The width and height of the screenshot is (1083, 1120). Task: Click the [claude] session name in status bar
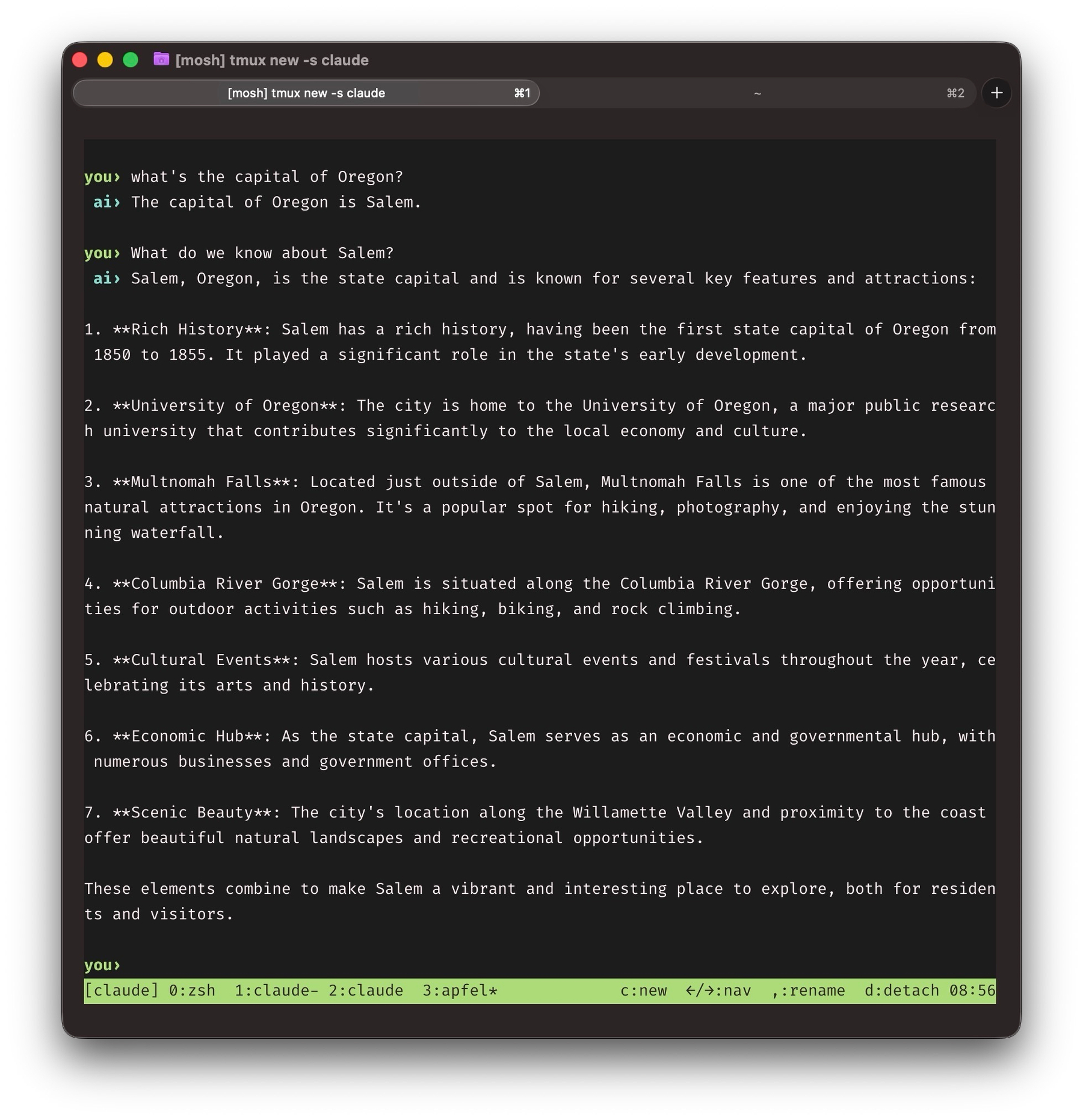coord(122,990)
